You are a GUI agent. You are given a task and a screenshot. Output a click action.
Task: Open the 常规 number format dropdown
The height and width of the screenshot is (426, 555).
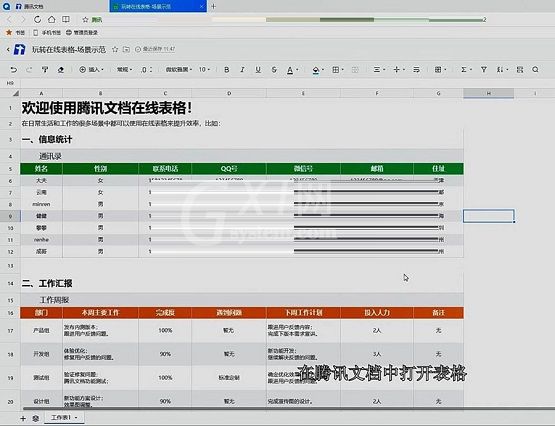[x=125, y=70]
